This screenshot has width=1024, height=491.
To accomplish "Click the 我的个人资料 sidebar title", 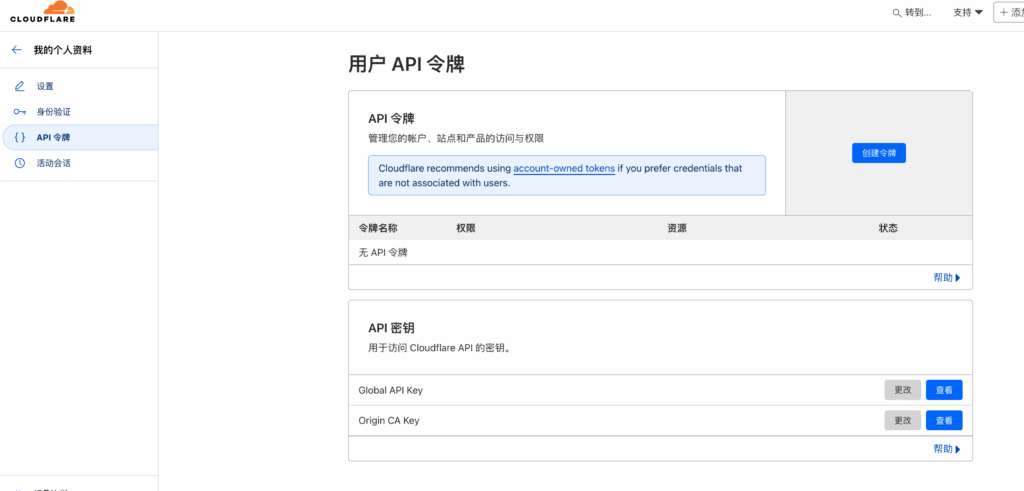I will tap(63, 50).
